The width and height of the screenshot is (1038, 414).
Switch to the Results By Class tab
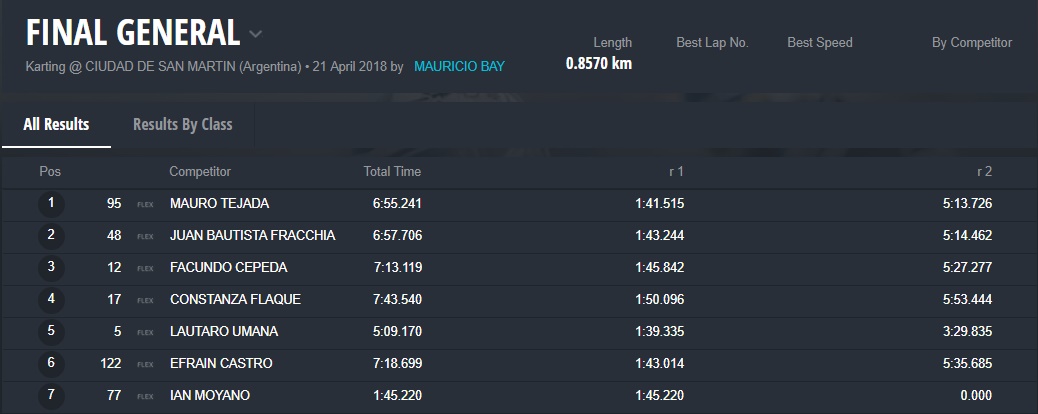[x=182, y=125]
